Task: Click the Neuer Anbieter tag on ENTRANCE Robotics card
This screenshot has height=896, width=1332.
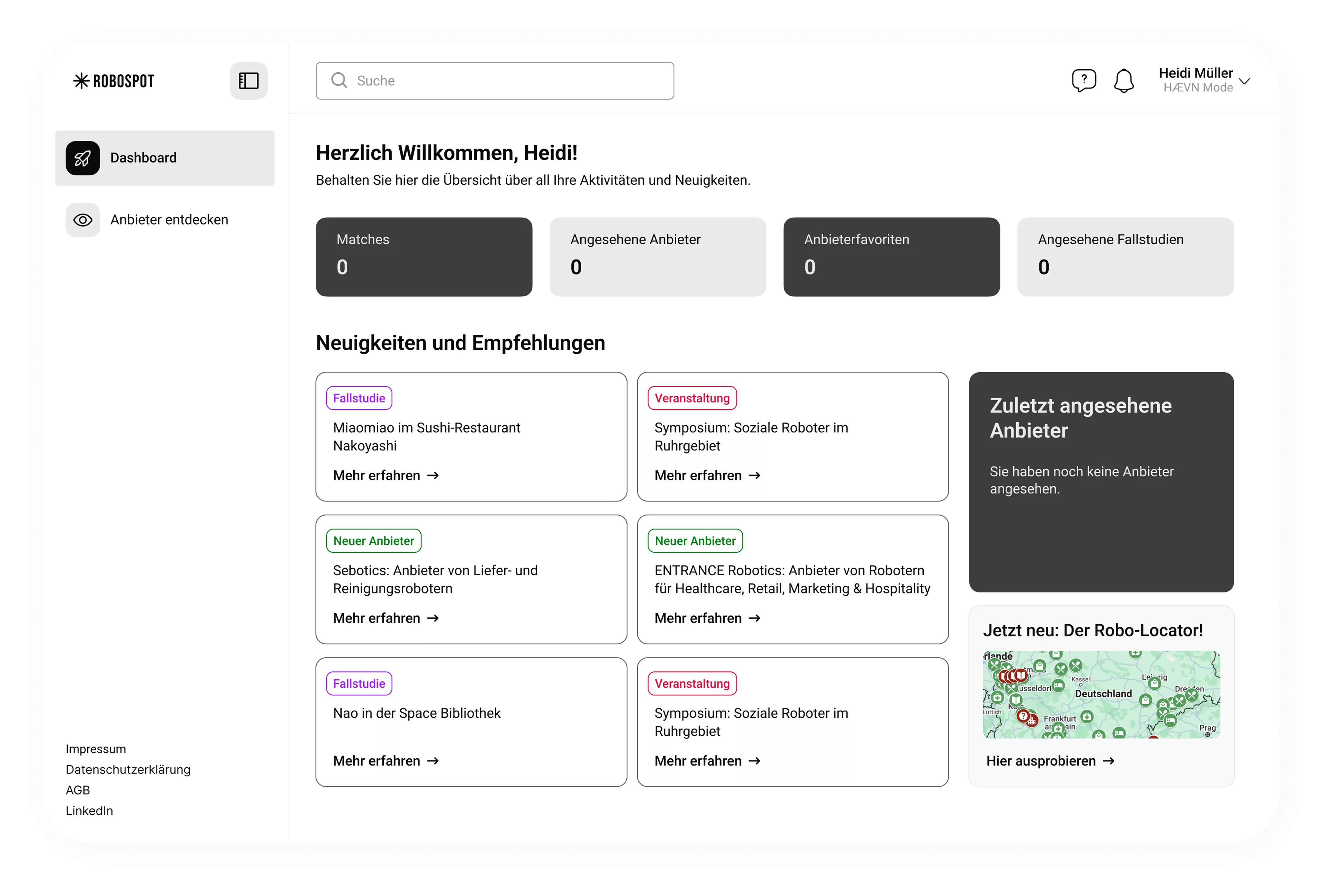Action: point(696,541)
